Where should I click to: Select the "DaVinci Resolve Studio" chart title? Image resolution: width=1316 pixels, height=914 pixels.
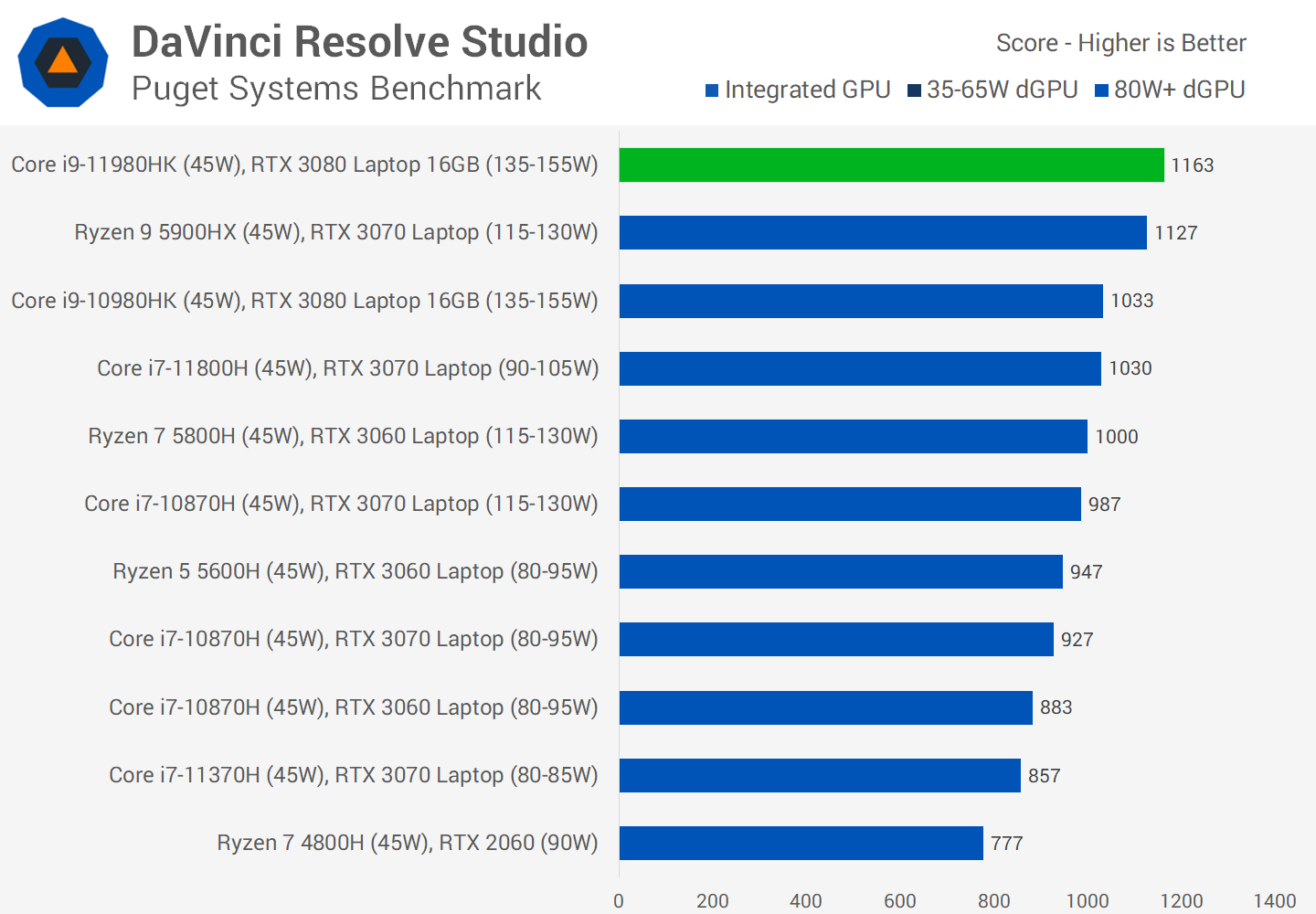359,42
